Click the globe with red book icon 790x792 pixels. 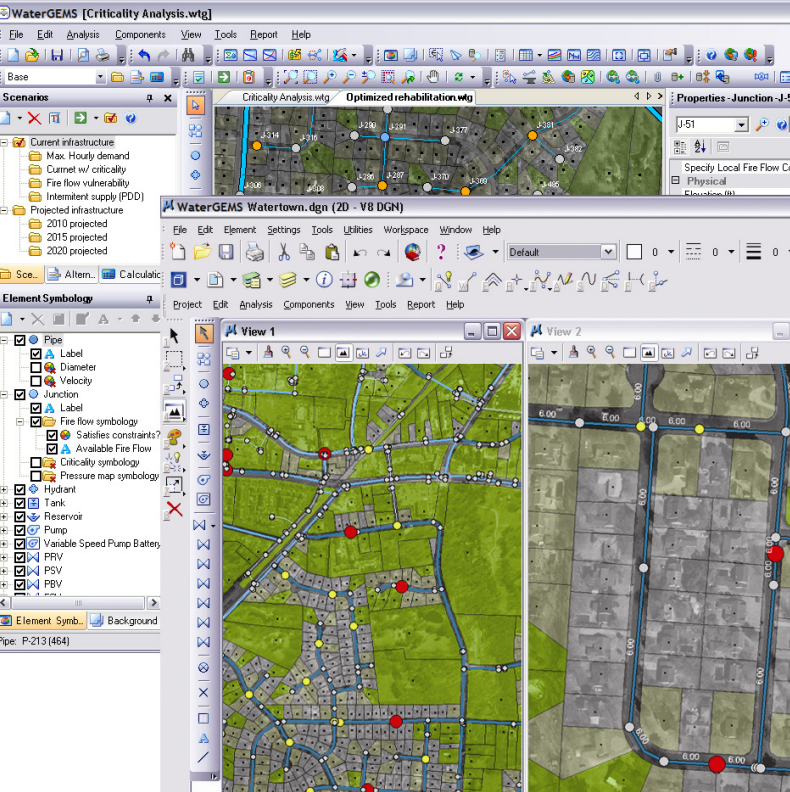pos(413,252)
